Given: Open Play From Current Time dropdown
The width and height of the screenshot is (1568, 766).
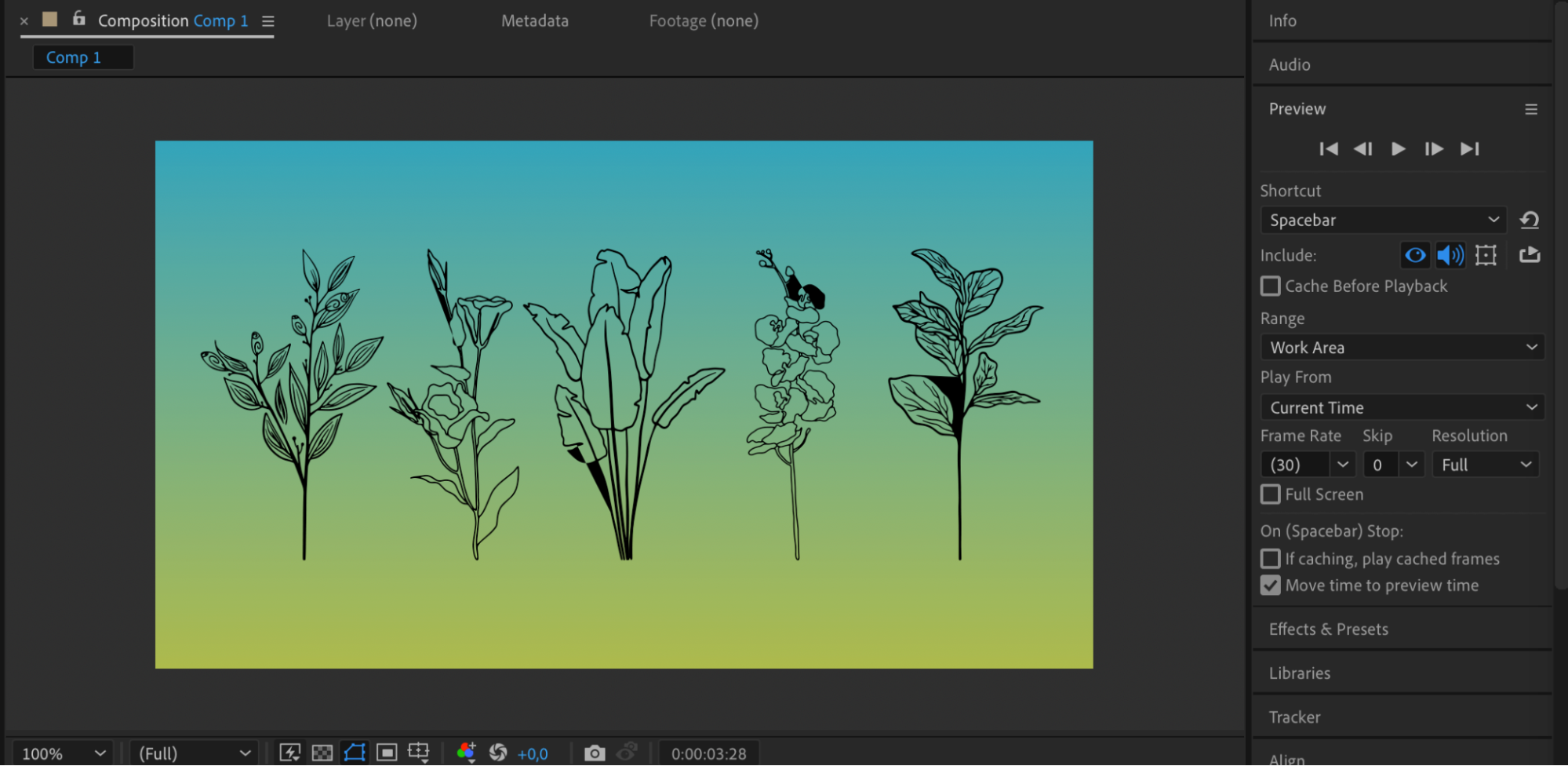Looking at the screenshot, I should tap(1402, 408).
